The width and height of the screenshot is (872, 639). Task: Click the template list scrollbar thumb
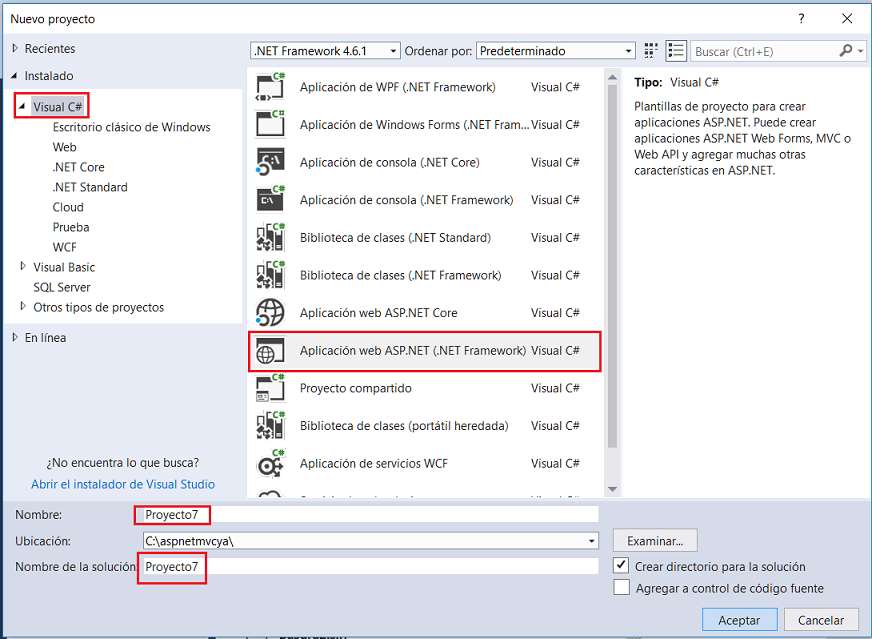(612, 266)
